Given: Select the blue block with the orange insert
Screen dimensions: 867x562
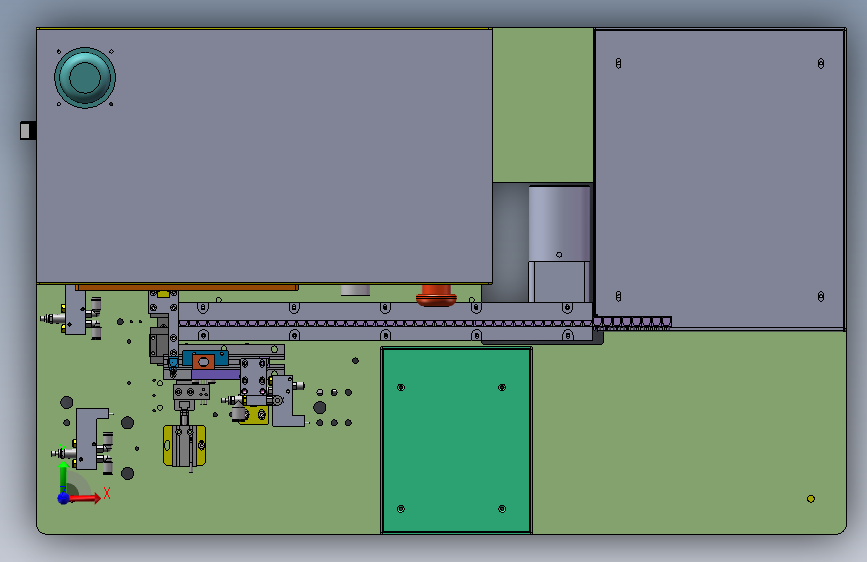Looking at the screenshot, I should pyautogui.click(x=205, y=360).
